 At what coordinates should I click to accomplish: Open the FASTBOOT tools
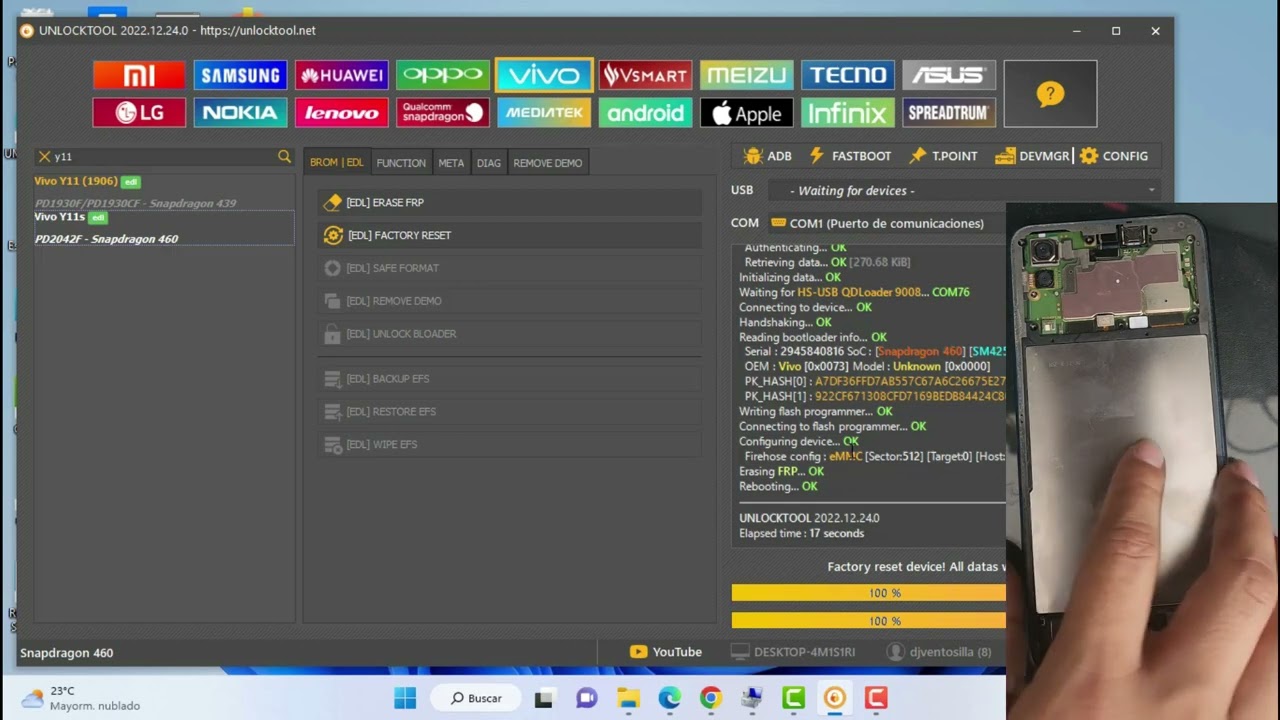pos(850,156)
